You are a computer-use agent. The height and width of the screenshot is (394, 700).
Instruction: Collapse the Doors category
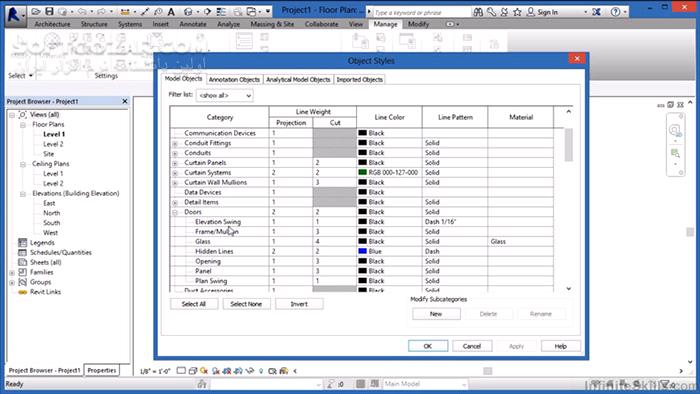click(x=175, y=212)
